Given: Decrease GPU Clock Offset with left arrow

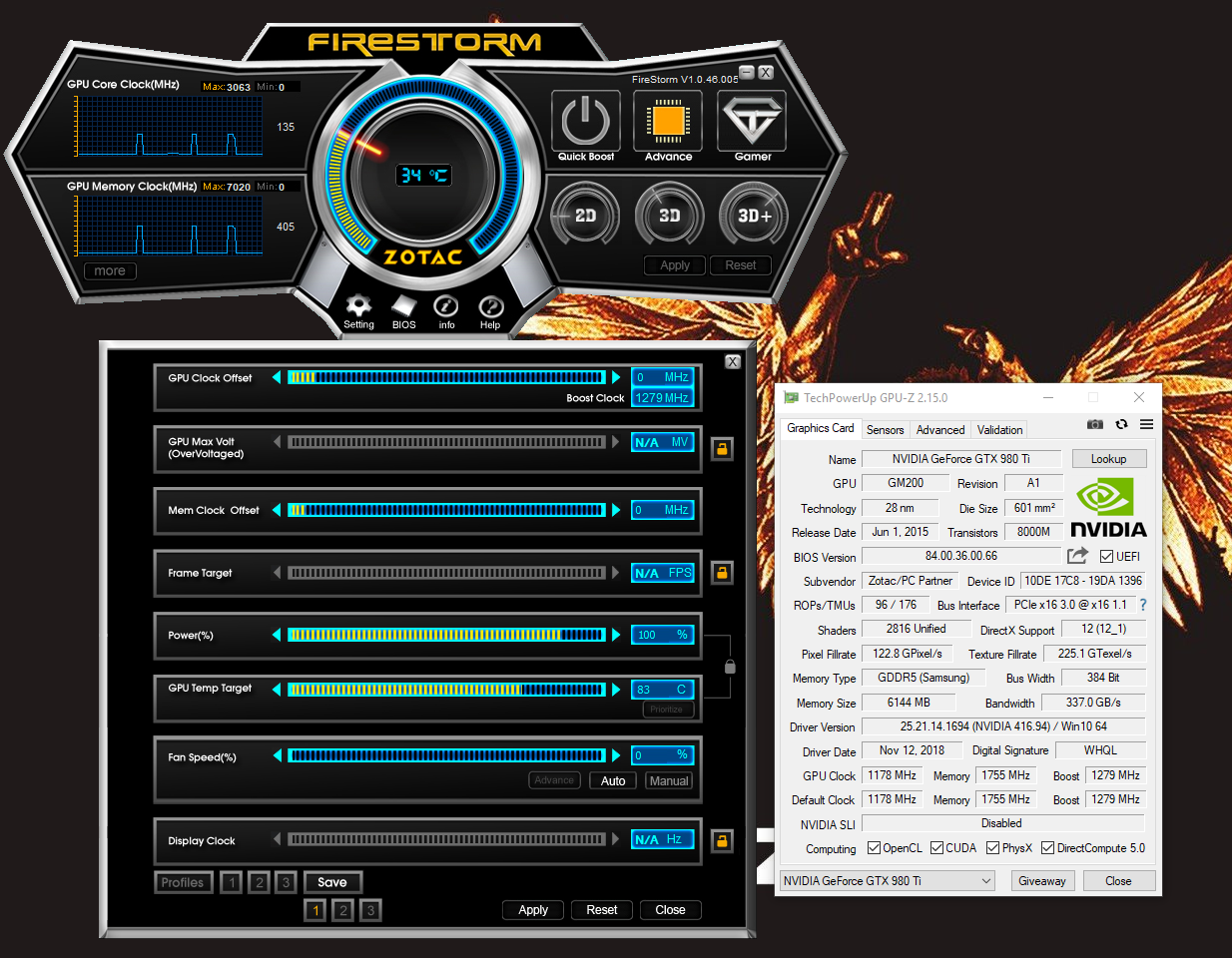Looking at the screenshot, I should click(277, 377).
